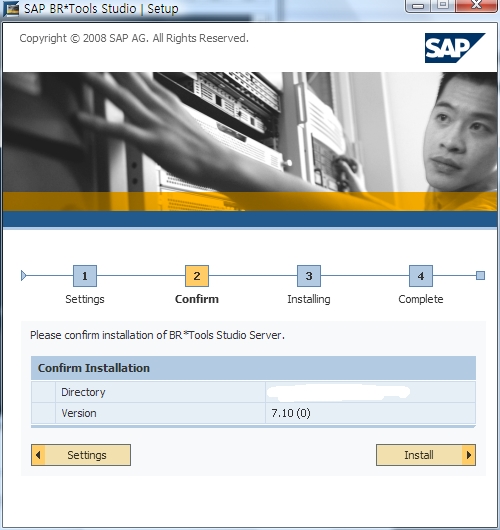The image size is (500, 530).
Task: Click the Complete step label
Action: tap(421, 299)
